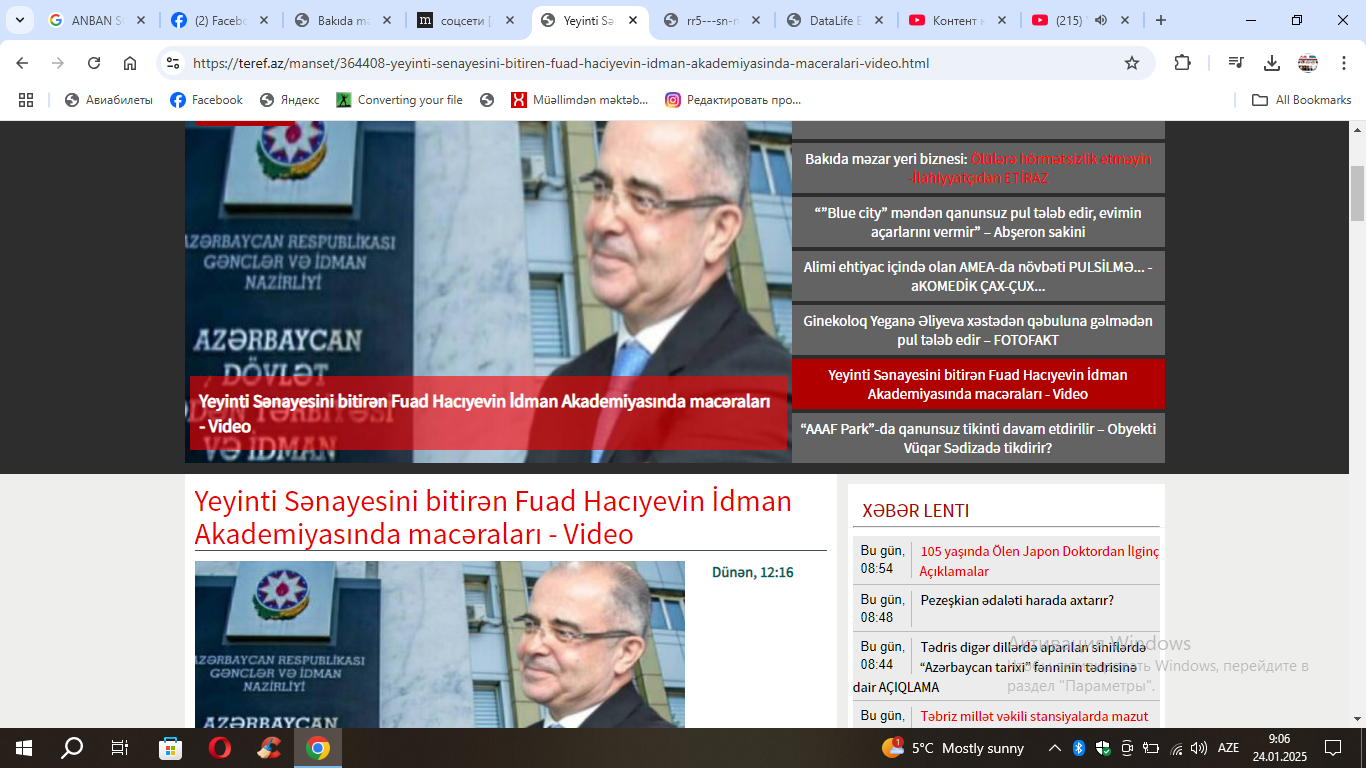
Task: Open the media controls icon
Action: [1236, 63]
